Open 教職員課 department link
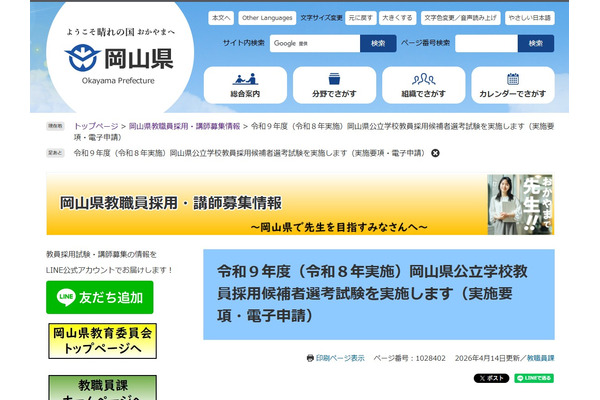600x400 pixels. click(541, 358)
